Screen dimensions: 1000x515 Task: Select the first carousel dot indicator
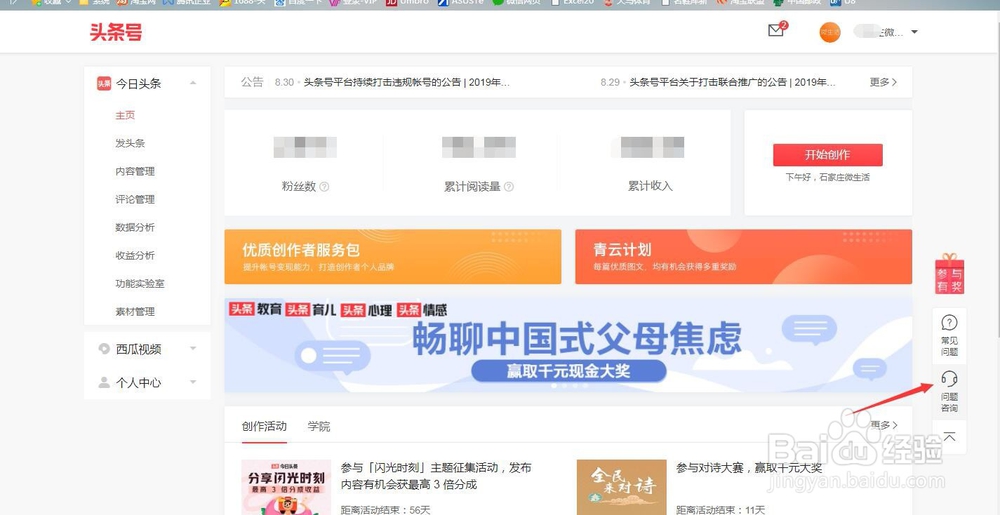tap(554, 386)
